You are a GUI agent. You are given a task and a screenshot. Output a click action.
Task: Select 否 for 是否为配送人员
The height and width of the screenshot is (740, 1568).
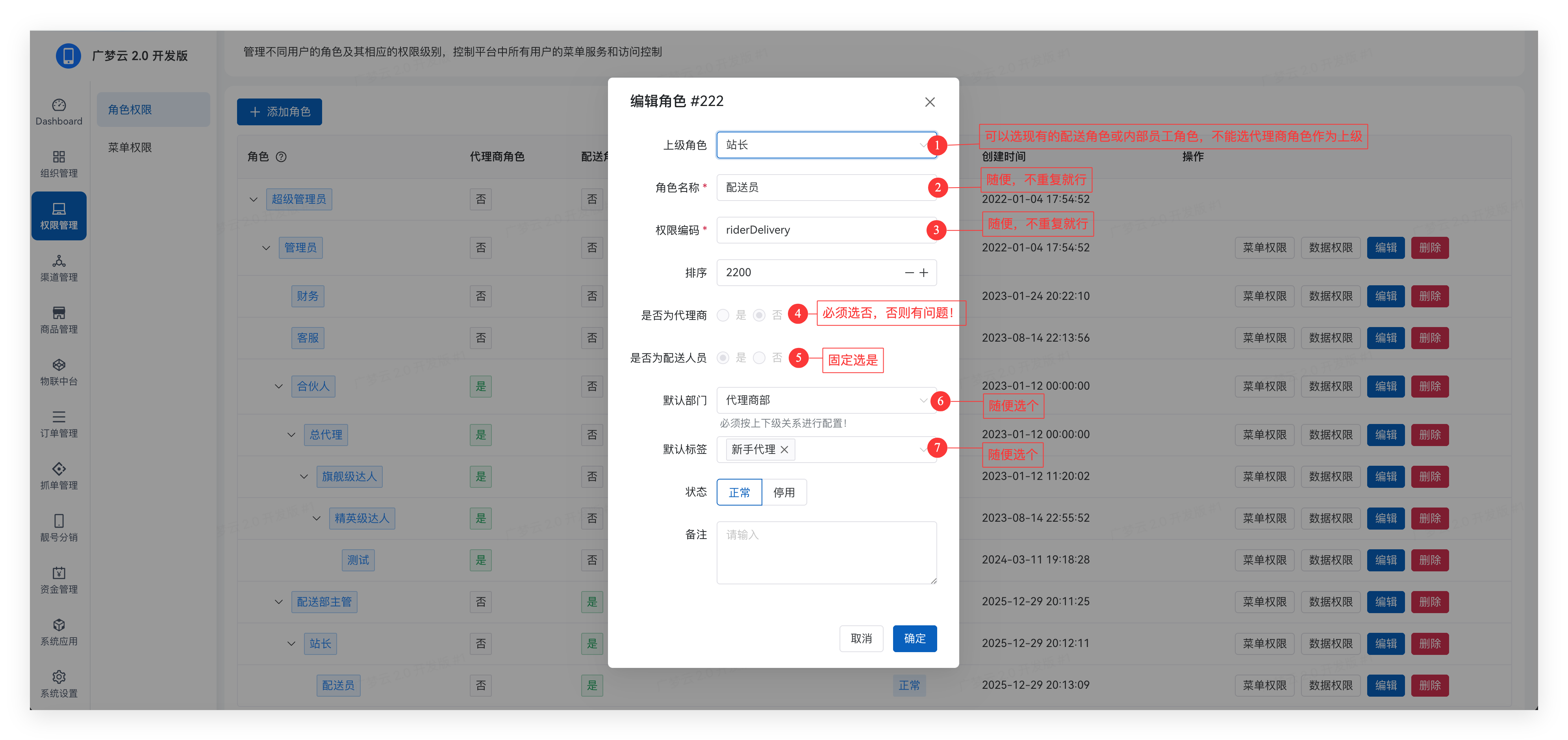[759, 358]
